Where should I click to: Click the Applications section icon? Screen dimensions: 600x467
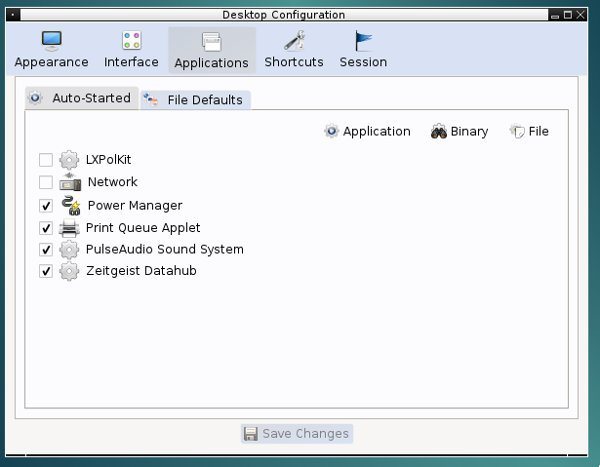tap(212, 42)
